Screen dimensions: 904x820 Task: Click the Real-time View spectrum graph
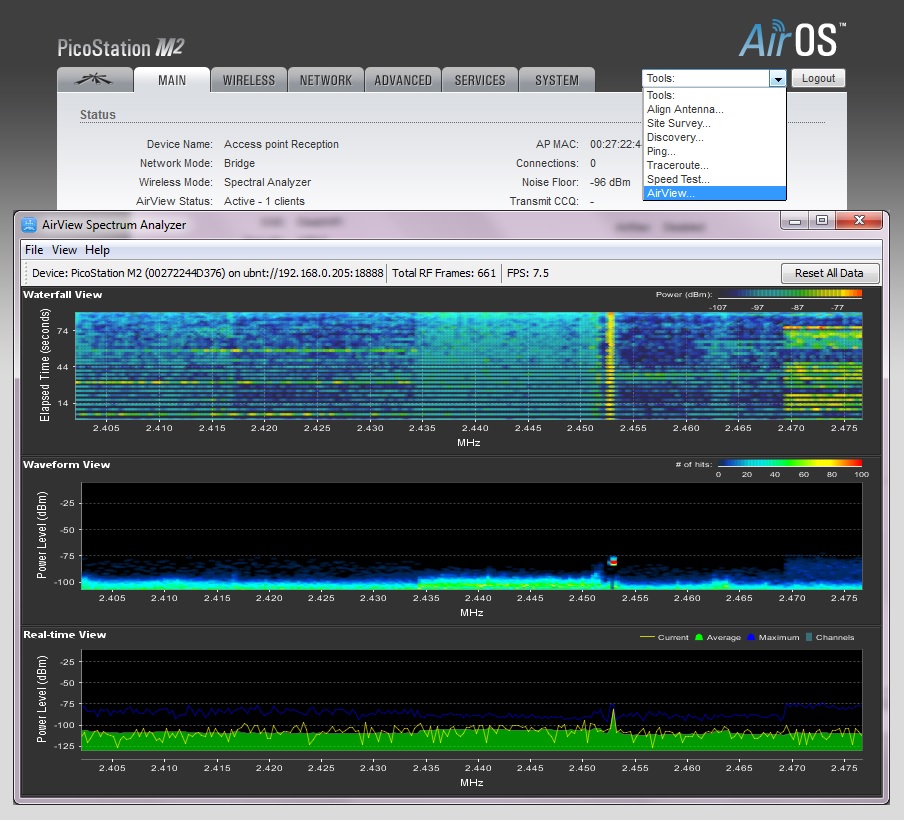click(x=472, y=700)
